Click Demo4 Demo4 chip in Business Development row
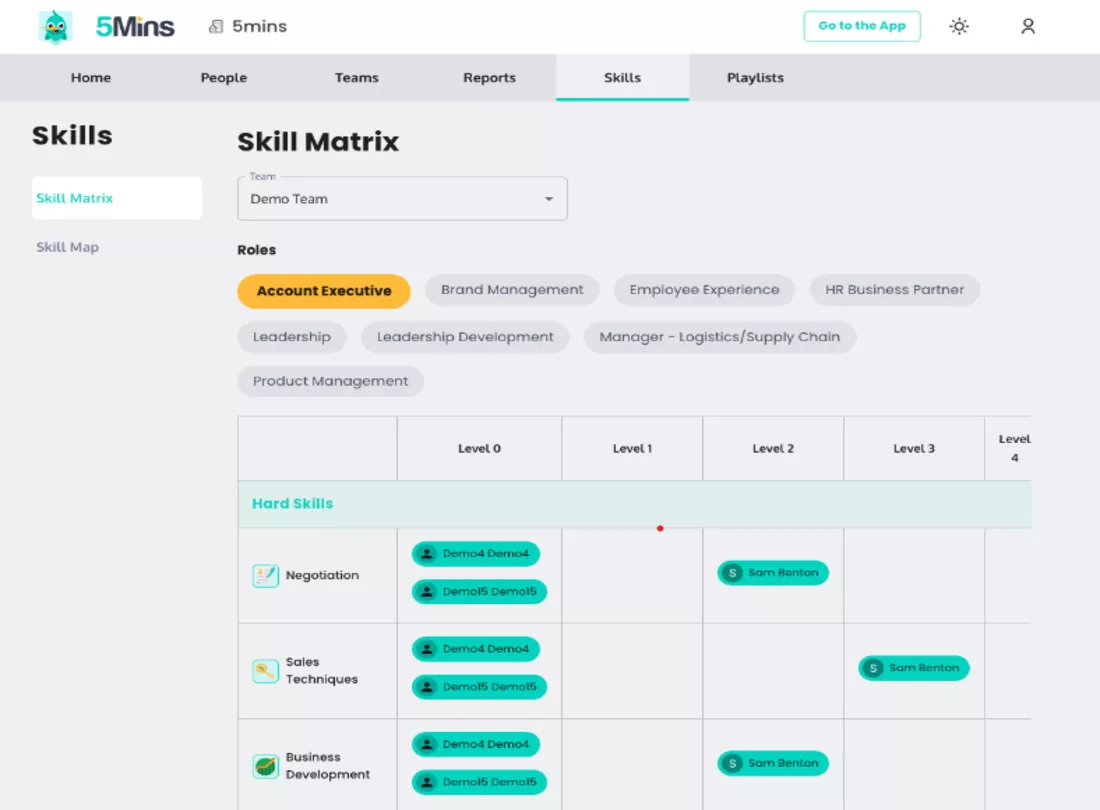This screenshot has width=1100, height=810. 476,744
